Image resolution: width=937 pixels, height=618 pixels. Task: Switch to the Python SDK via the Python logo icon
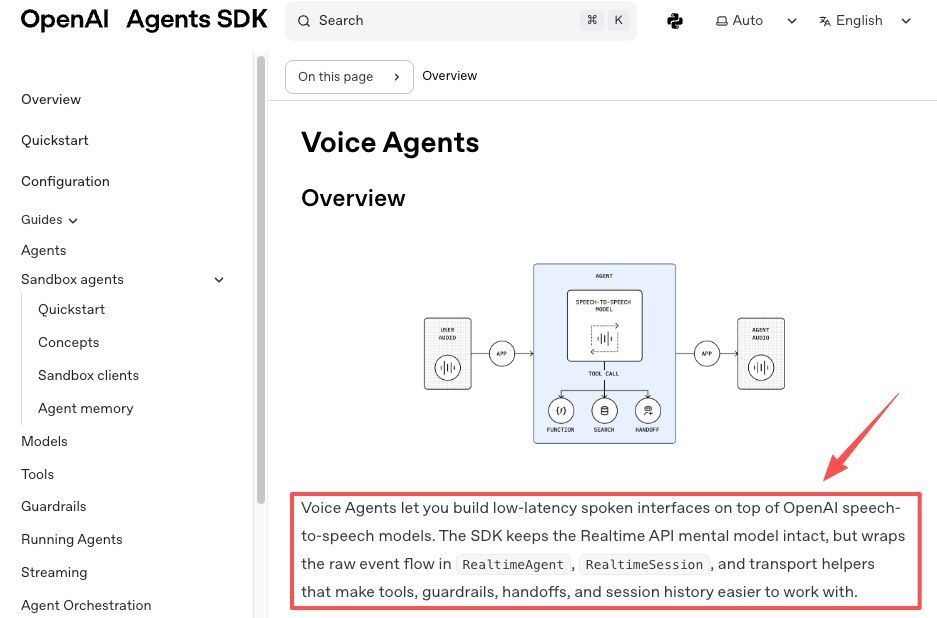pyautogui.click(x=675, y=21)
